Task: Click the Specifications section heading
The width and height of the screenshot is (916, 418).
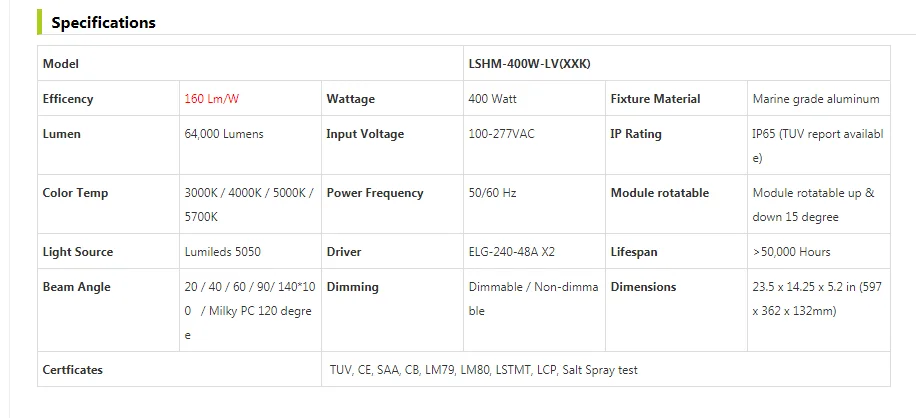Action: tap(104, 22)
